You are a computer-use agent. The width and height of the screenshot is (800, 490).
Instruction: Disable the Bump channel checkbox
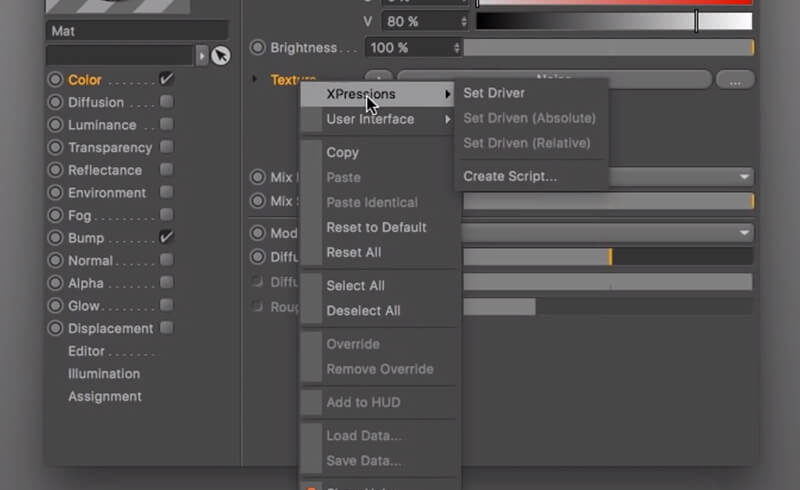(x=166, y=237)
